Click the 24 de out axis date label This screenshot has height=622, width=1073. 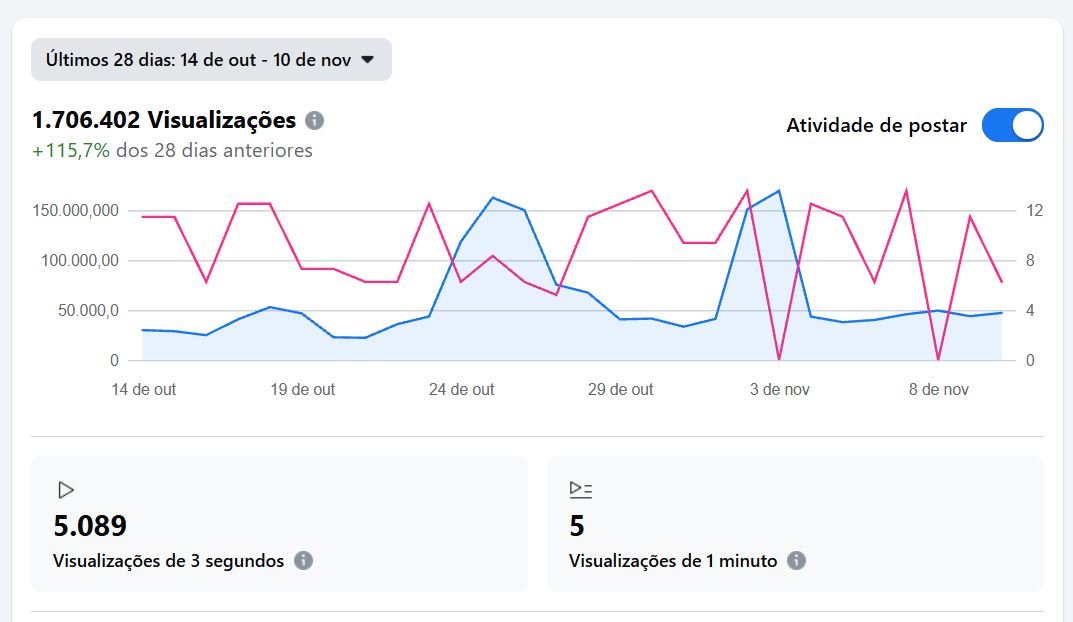[x=461, y=390]
